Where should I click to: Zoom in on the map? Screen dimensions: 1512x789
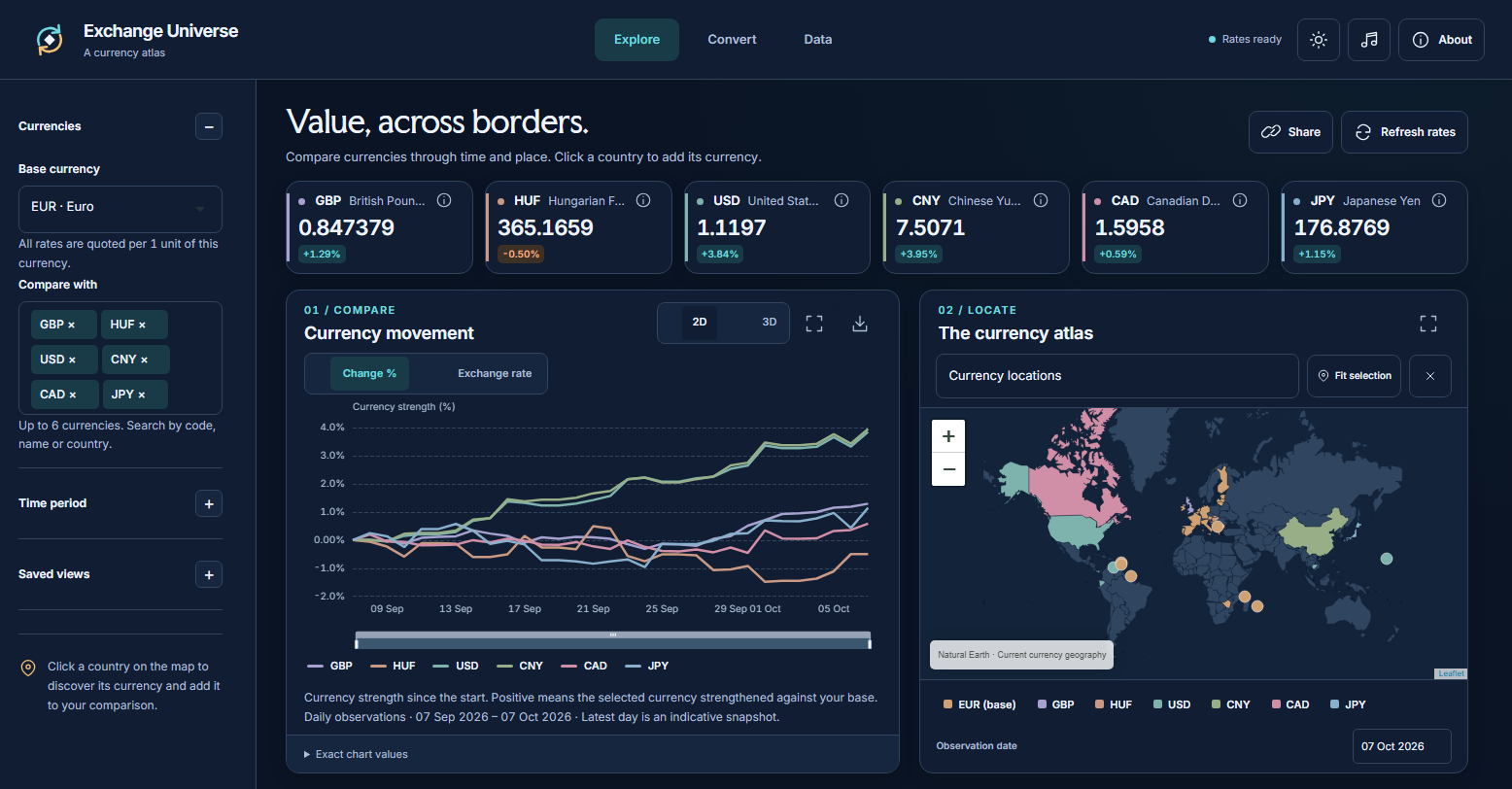pyautogui.click(x=948, y=436)
